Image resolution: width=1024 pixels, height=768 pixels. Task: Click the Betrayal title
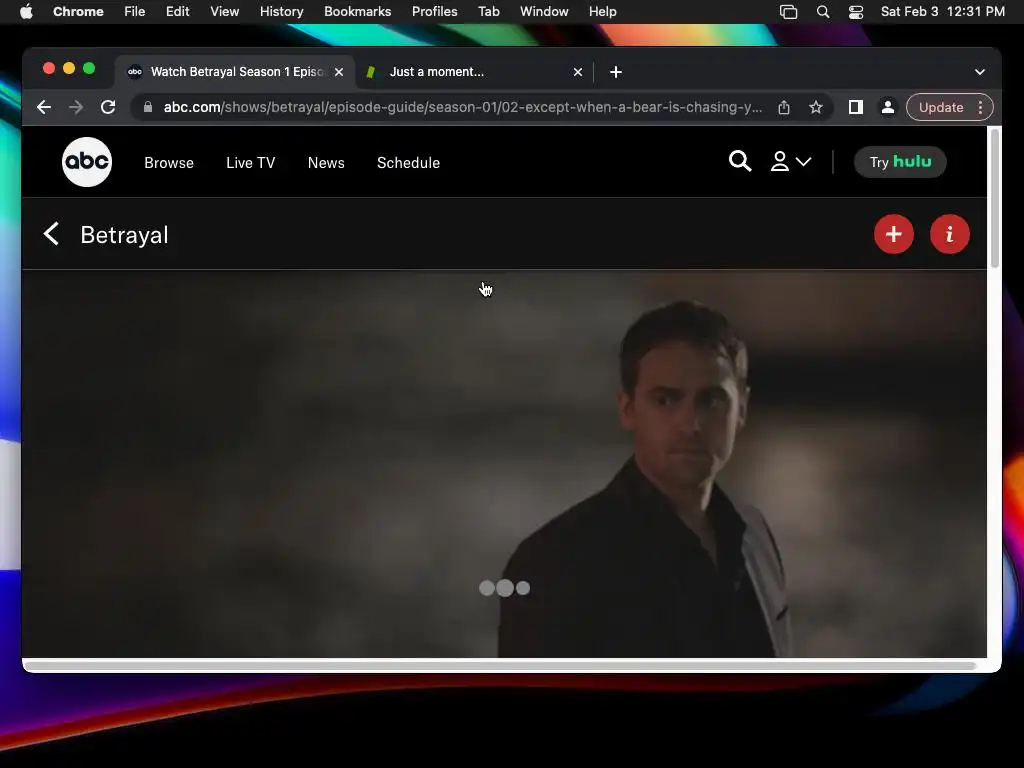pos(124,235)
